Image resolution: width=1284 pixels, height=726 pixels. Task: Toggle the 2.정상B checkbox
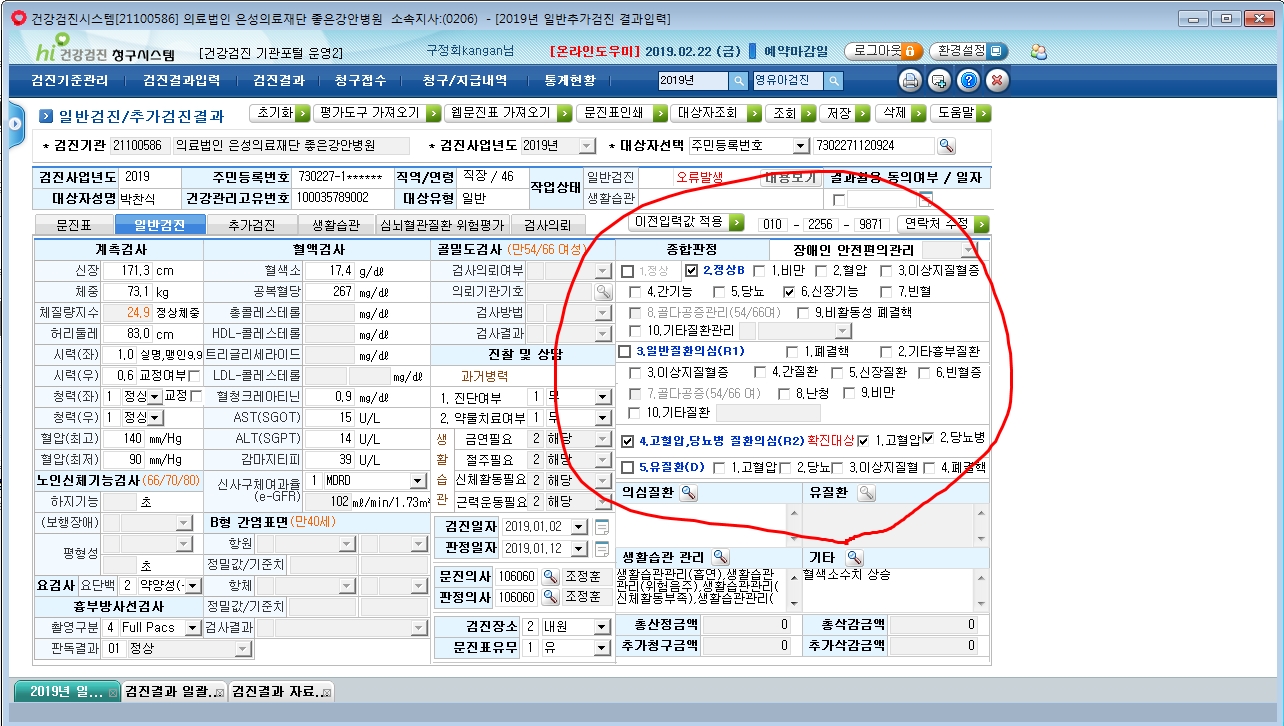(691, 271)
